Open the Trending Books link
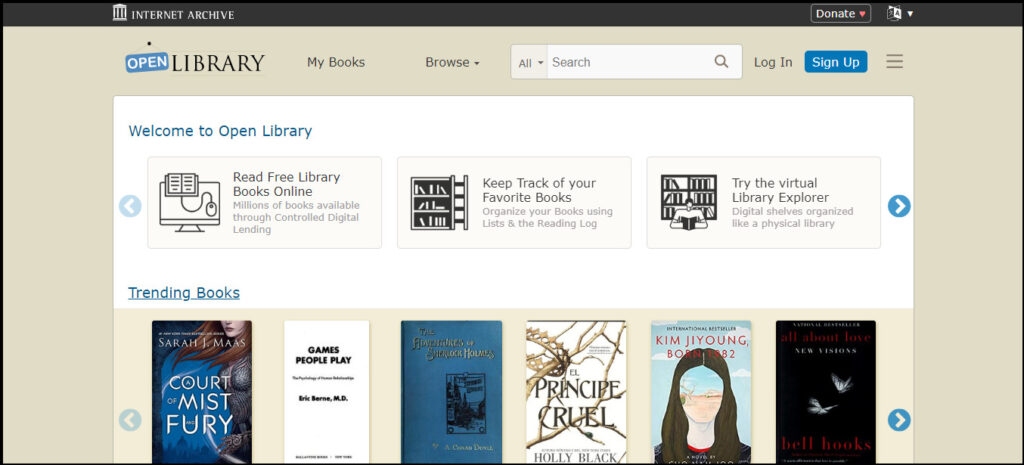Screen dimensions: 1024x465 coord(184,293)
